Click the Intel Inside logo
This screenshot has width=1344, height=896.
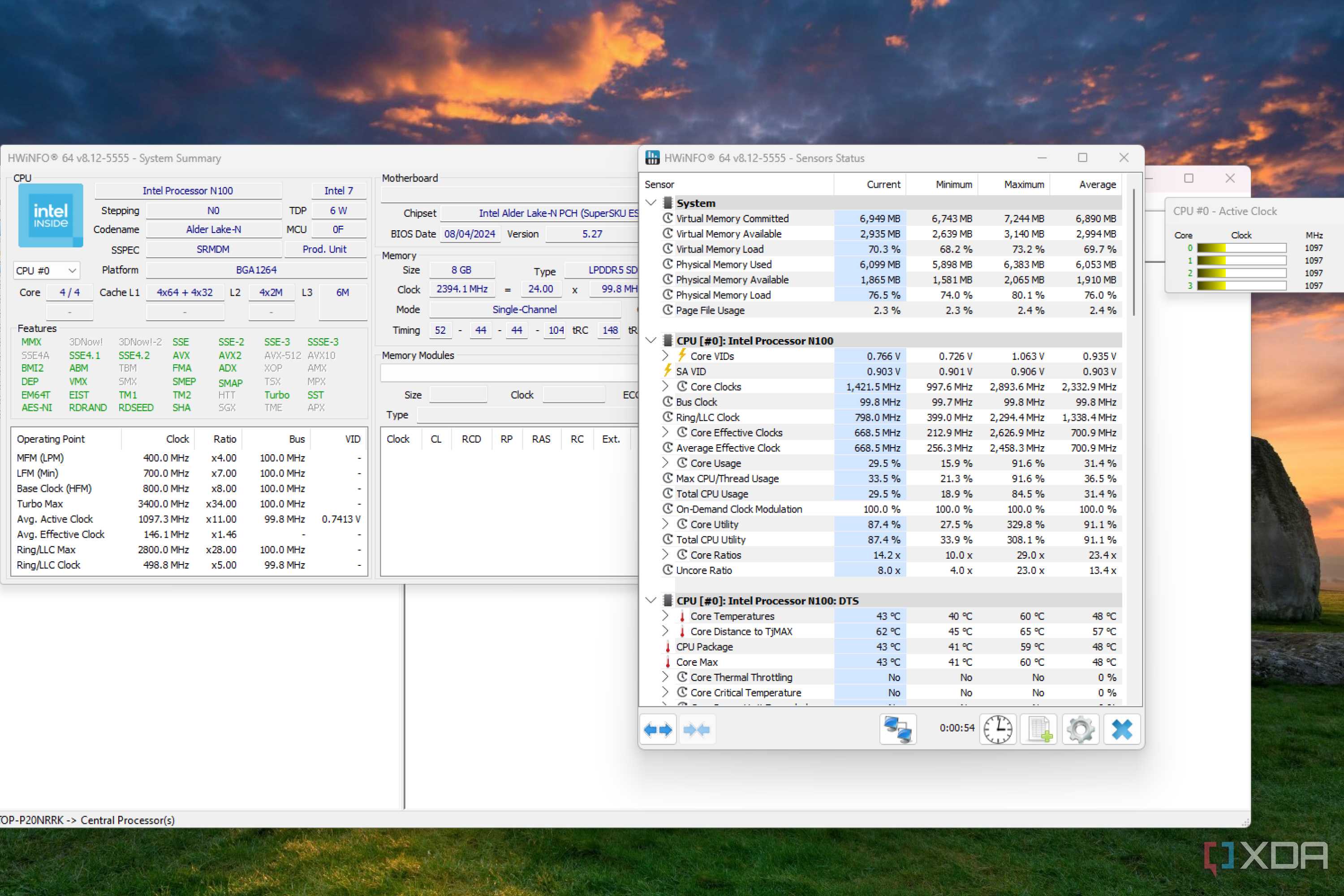pyautogui.click(x=50, y=215)
